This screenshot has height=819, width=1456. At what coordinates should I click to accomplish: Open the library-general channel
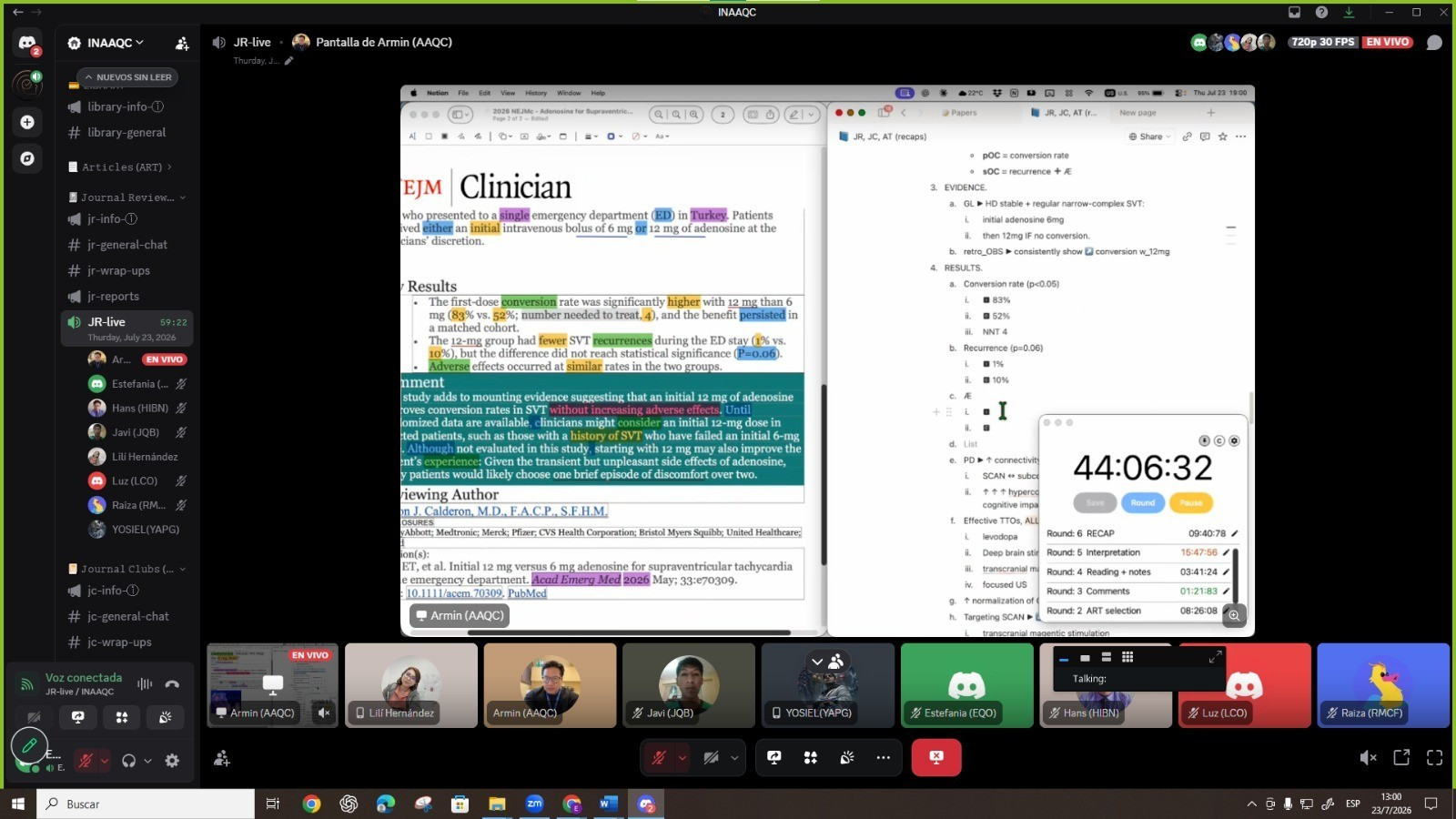126,133
